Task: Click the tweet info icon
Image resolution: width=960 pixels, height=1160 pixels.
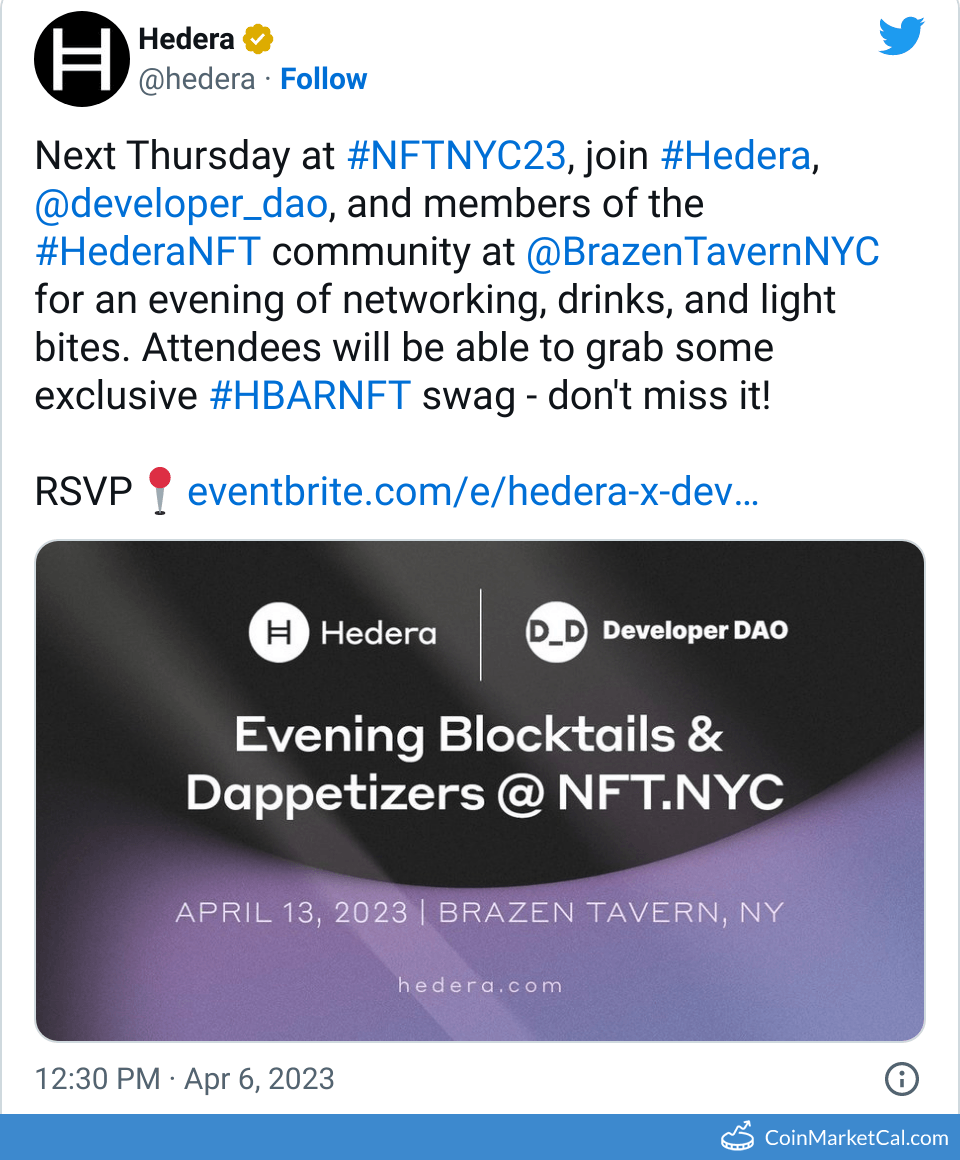Action: (902, 1079)
